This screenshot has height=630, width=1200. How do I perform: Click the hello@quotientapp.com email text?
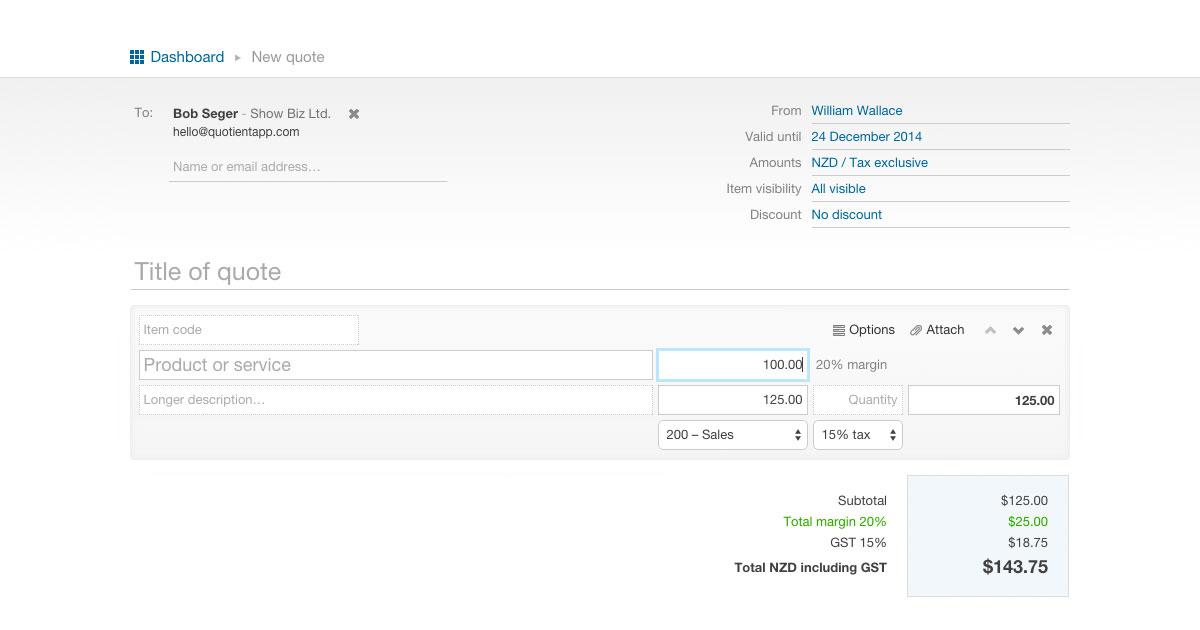[x=236, y=132]
